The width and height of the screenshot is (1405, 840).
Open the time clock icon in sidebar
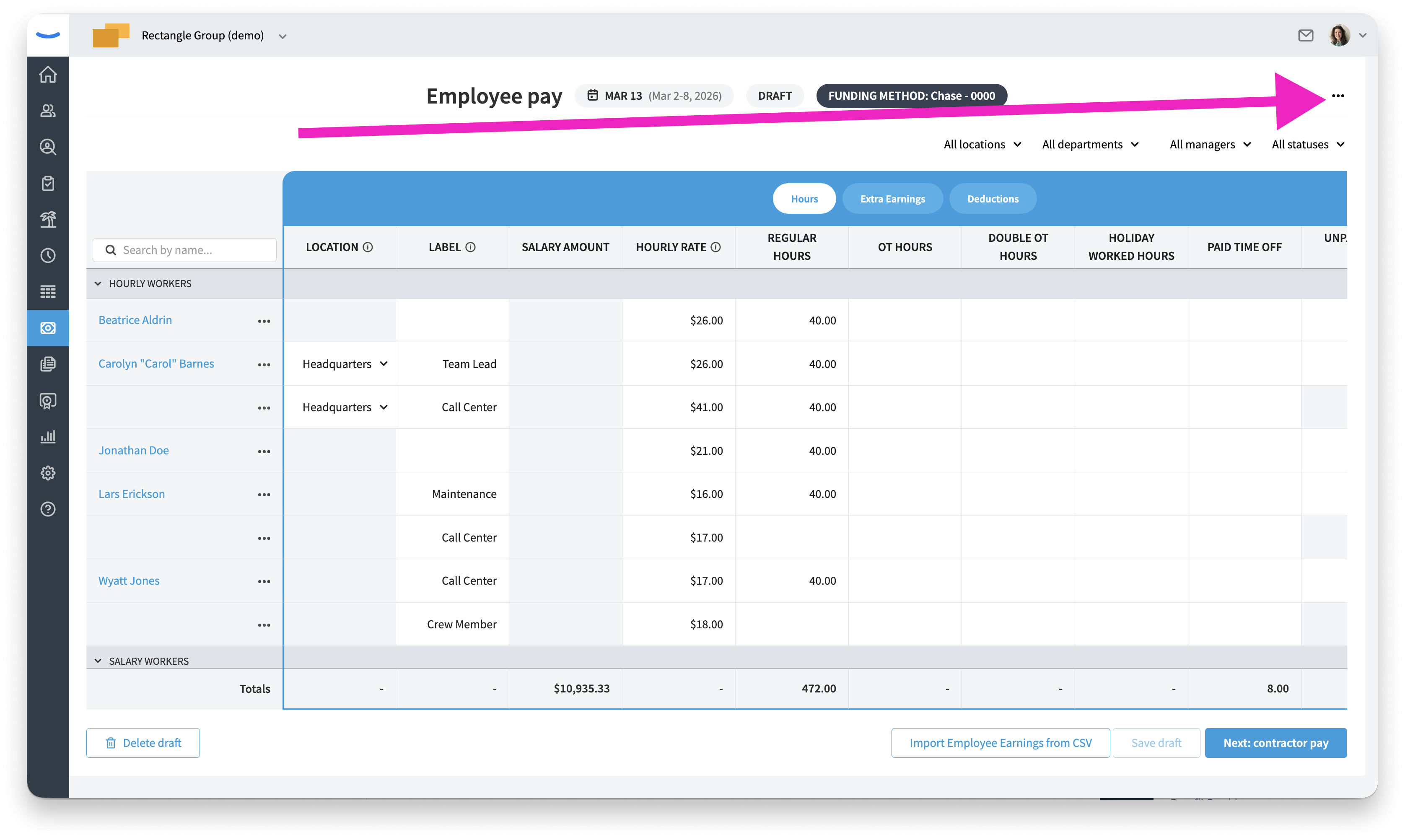pos(48,256)
